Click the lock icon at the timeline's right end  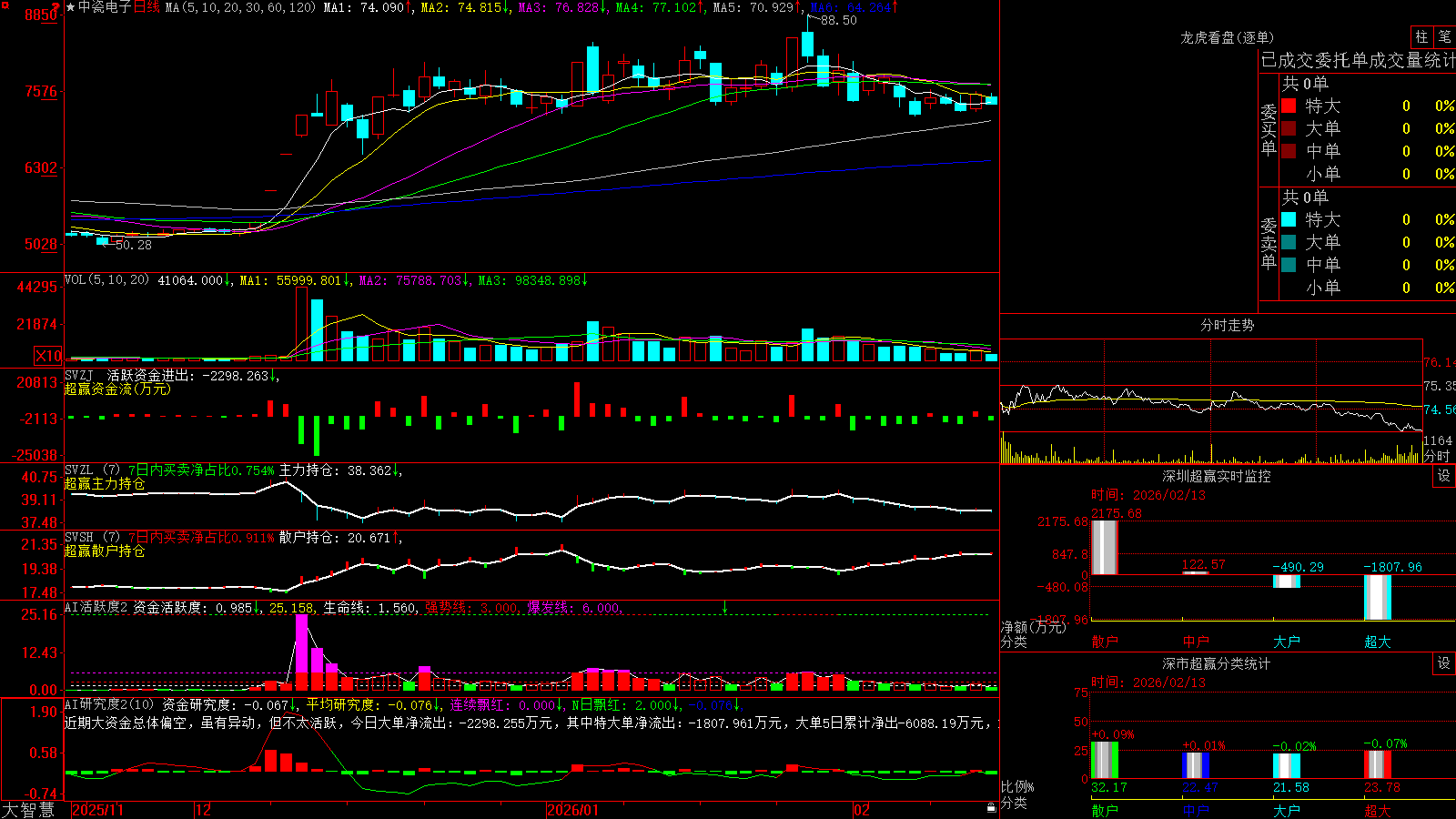pyautogui.click(x=991, y=808)
